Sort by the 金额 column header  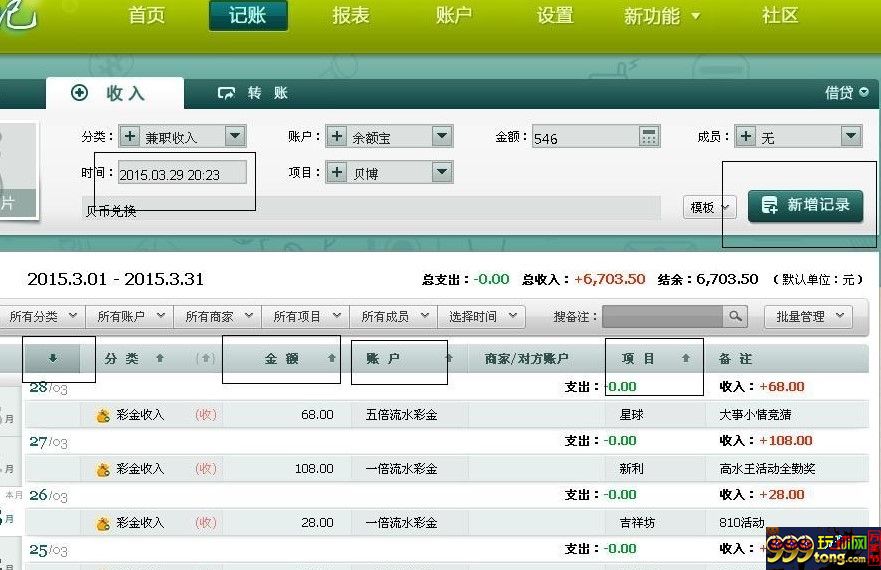click(x=281, y=359)
